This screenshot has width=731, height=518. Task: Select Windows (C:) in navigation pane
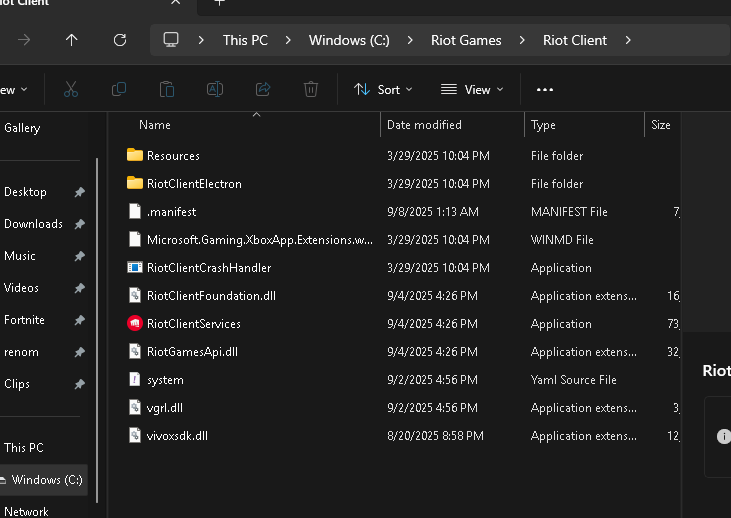click(43, 480)
